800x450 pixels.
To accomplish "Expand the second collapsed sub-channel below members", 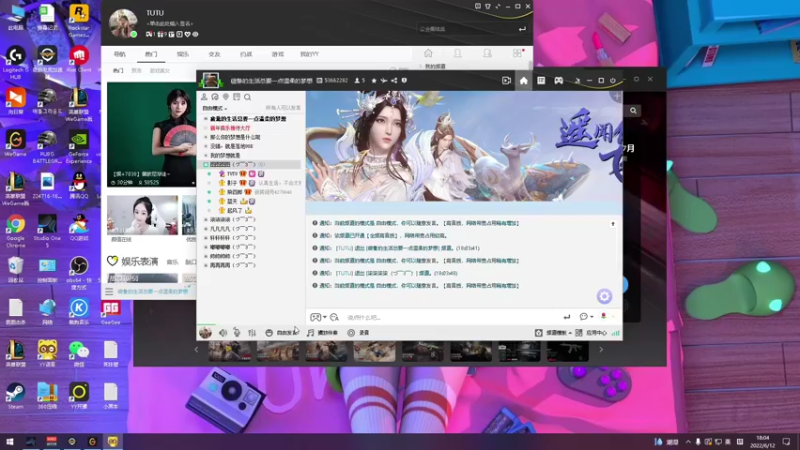I will click(x=206, y=229).
